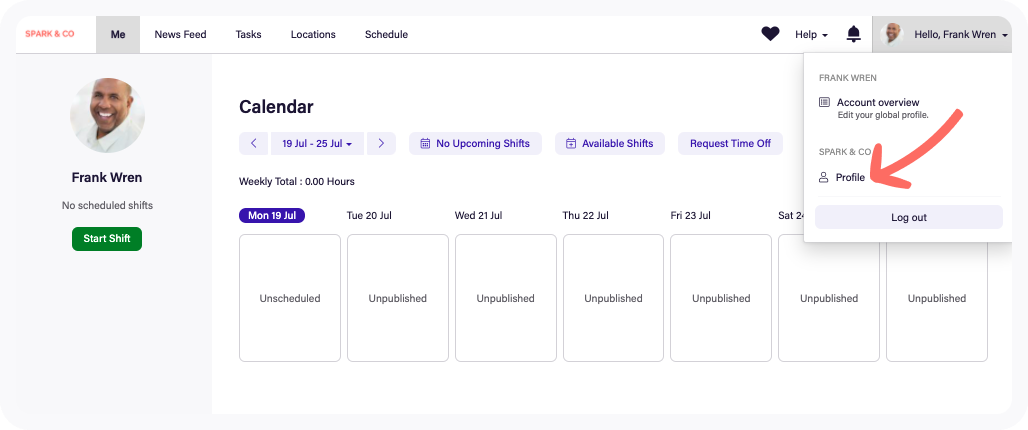This screenshot has width=1028, height=430.
Task: Open the Tasks tab
Action: click(x=248, y=35)
